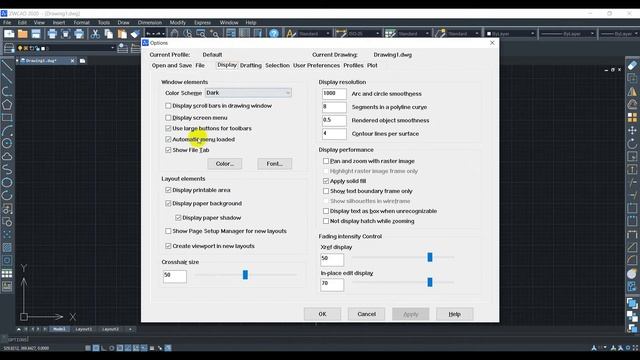This screenshot has height=360, width=640.
Task: Open the Express menu
Action: 202,22
